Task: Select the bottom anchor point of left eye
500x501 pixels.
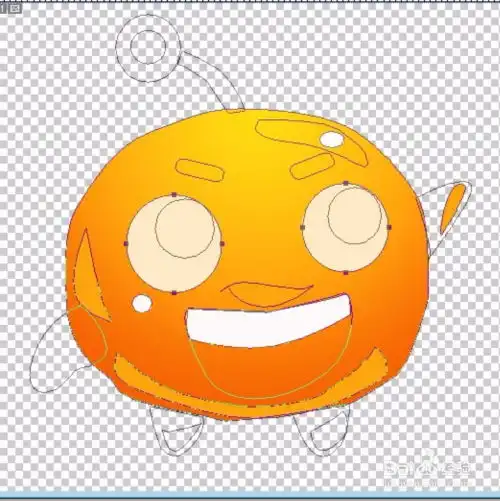Action: 174,293
